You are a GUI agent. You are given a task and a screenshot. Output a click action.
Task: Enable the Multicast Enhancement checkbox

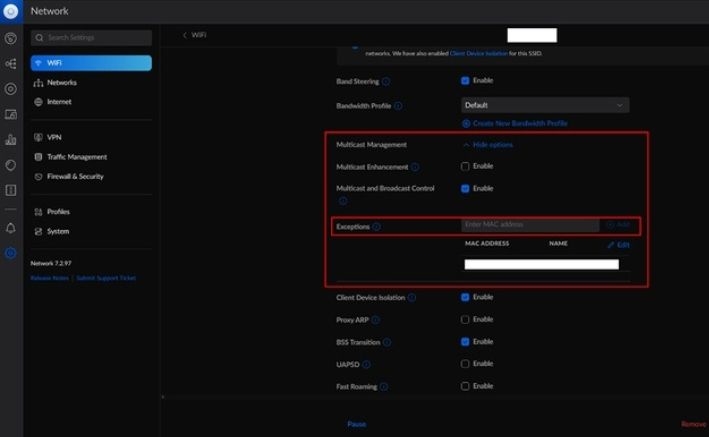[x=466, y=166]
